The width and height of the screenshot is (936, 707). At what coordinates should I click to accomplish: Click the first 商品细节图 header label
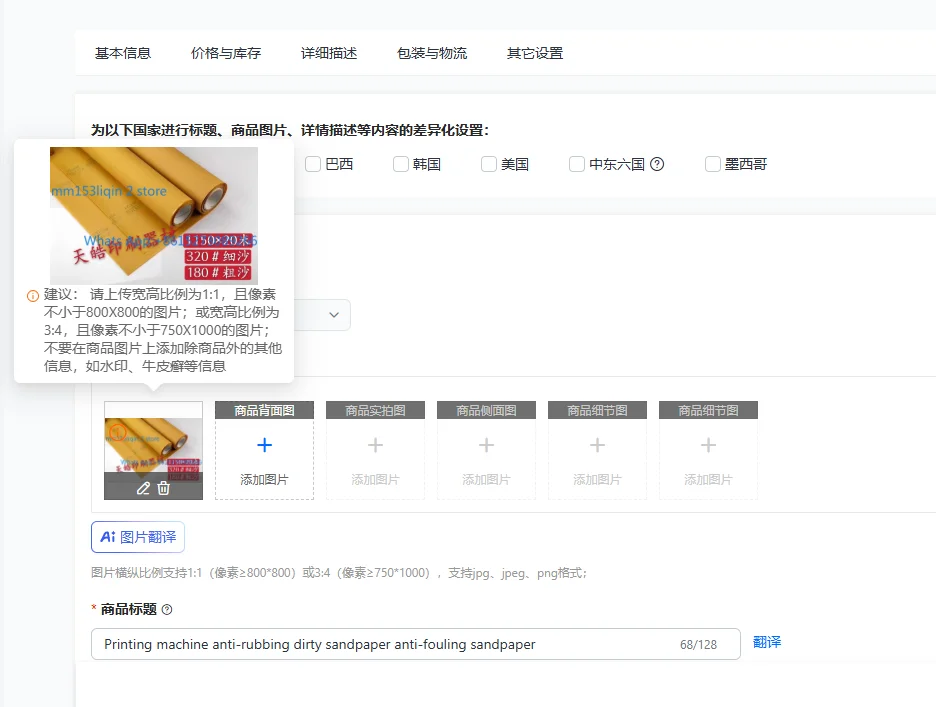tap(598, 410)
